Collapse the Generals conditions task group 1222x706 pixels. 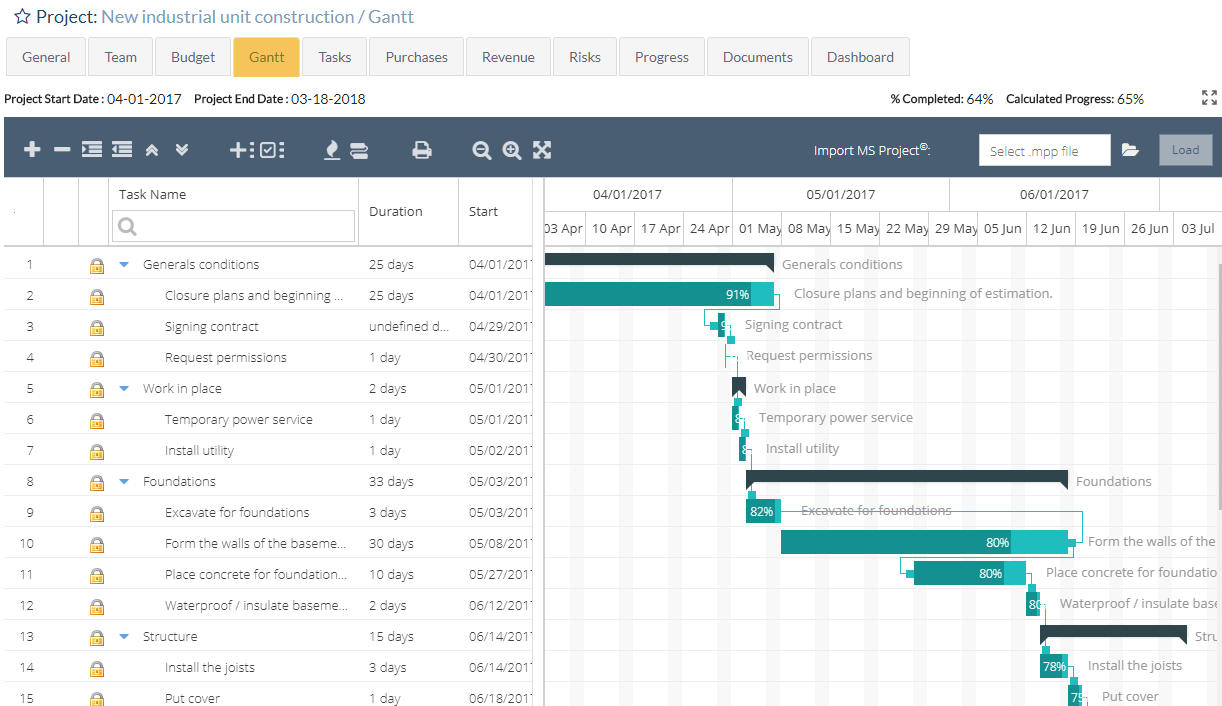coord(123,264)
